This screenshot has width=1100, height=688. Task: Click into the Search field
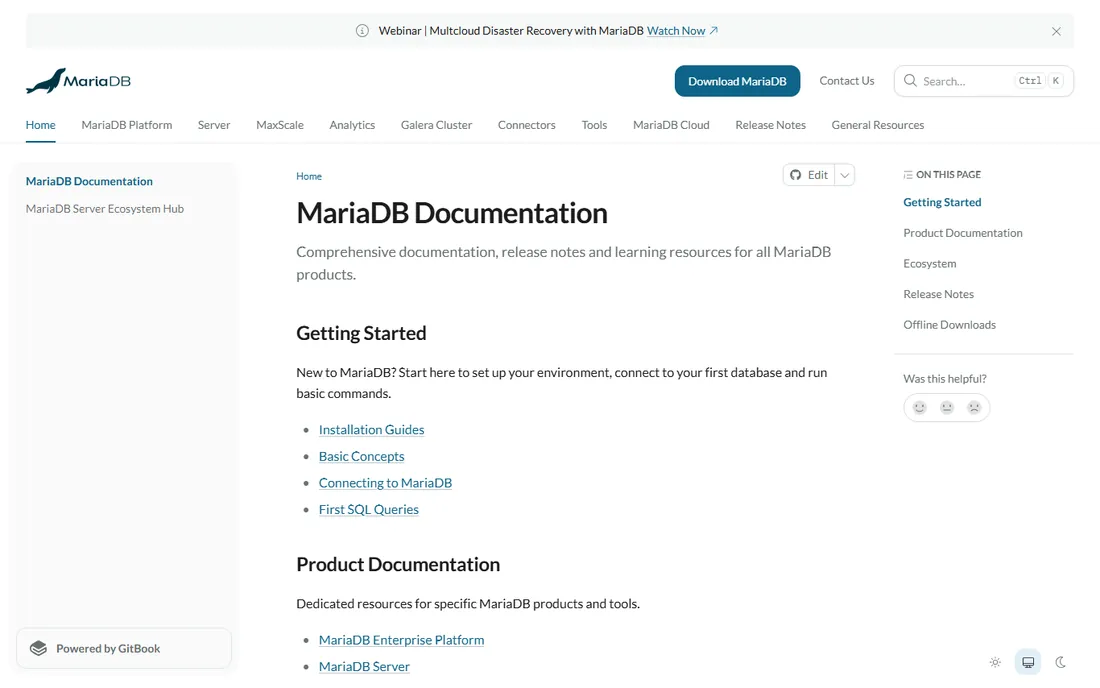(x=984, y=81)
